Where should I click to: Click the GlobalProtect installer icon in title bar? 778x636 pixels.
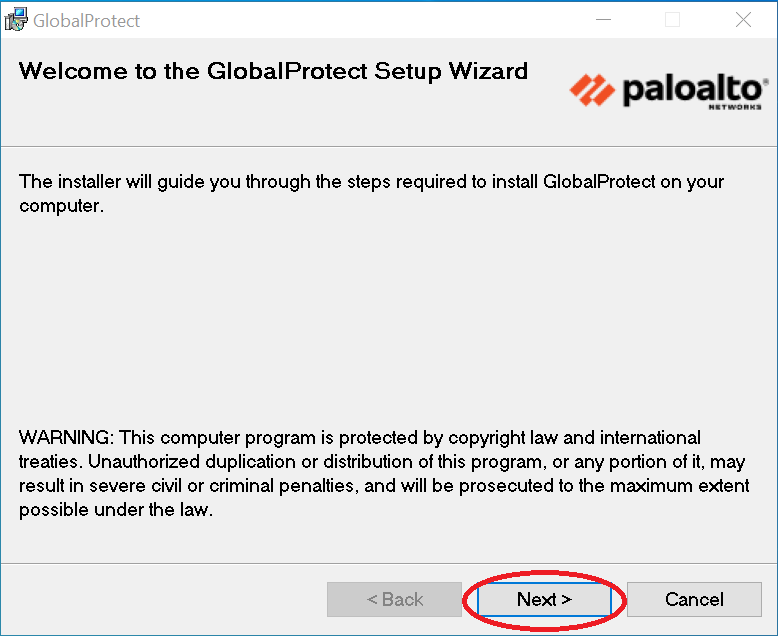coord(16,19)
